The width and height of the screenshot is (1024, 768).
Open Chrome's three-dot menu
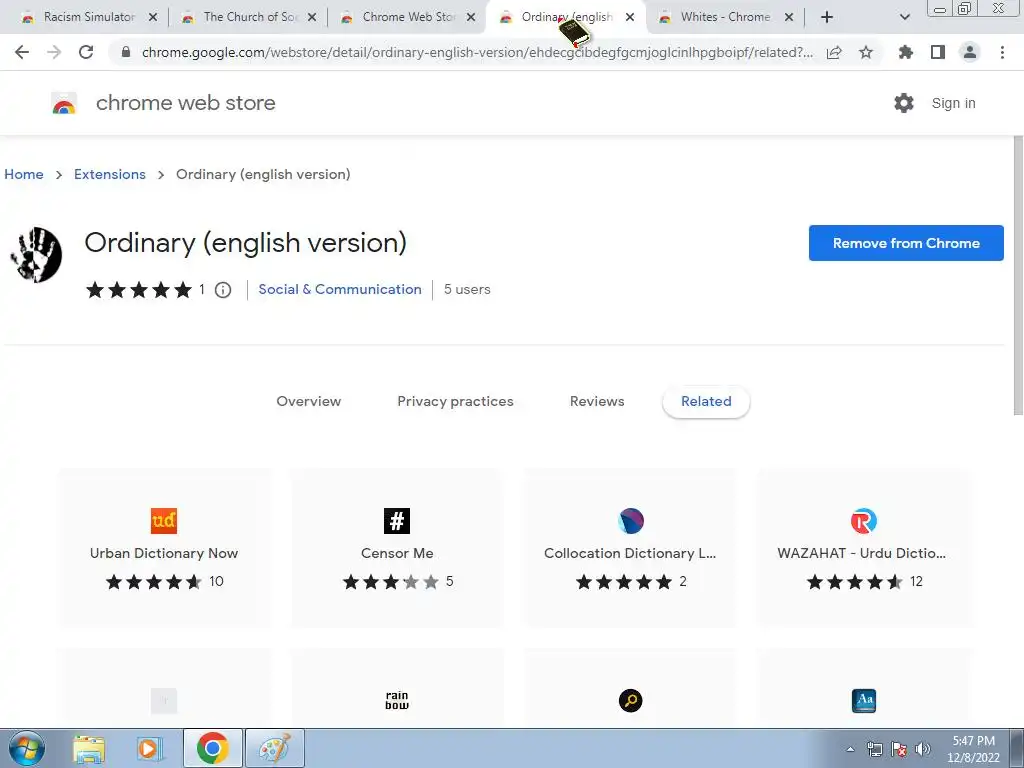click(1002, 52)
